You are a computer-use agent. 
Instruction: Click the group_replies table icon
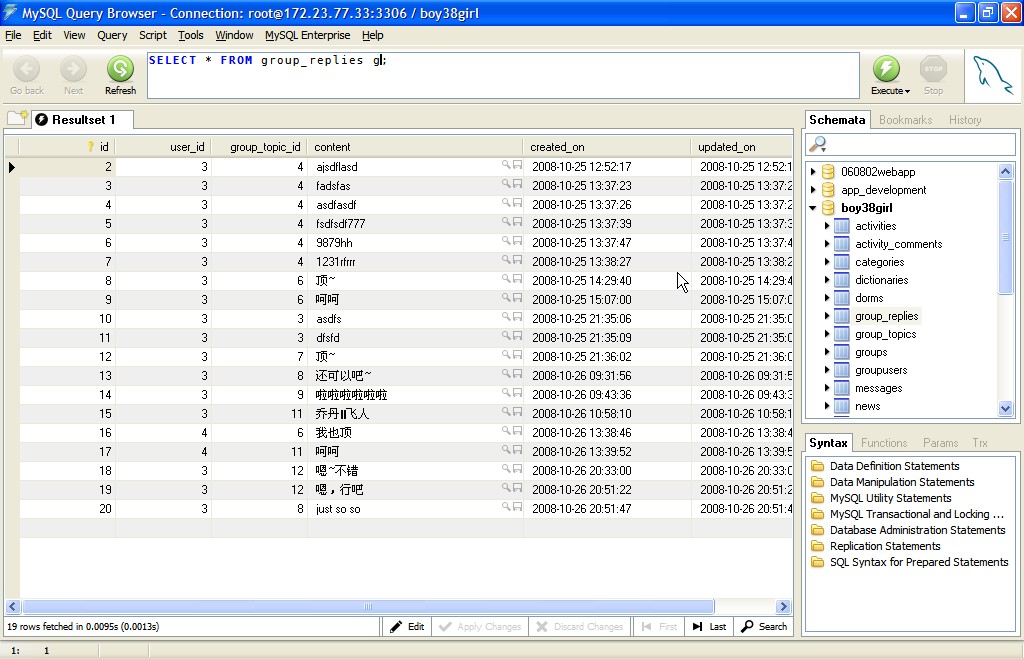842,316
